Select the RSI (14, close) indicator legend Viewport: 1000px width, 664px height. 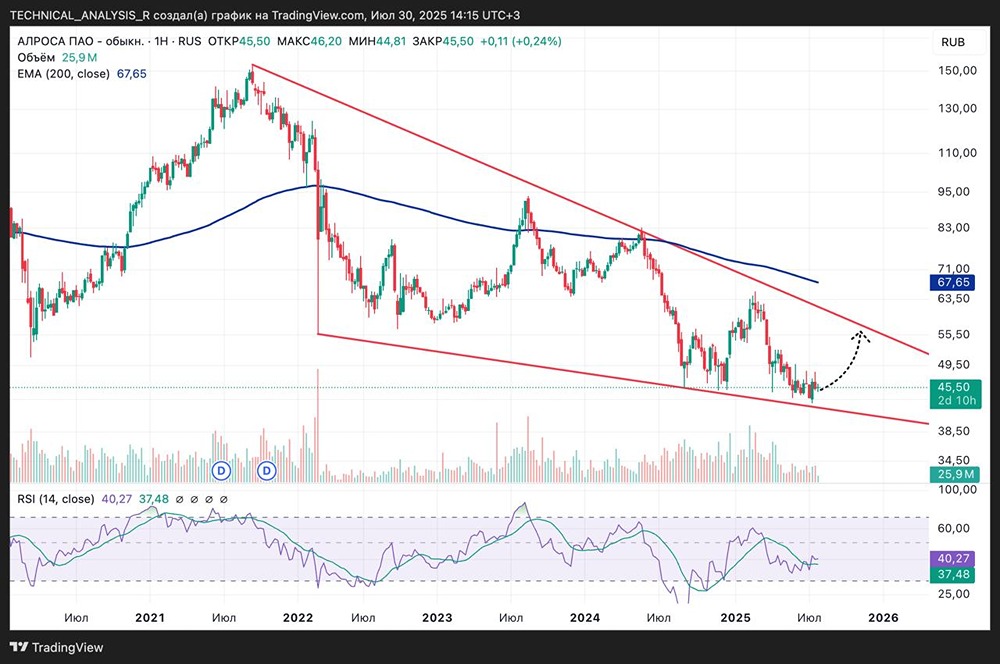pyautogui.click(x=55, y=499)
